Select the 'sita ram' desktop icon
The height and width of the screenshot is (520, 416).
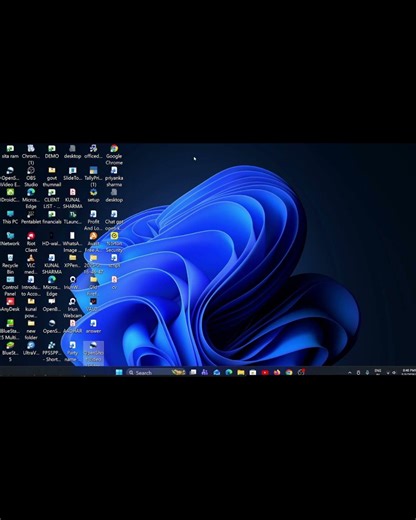pyautogui.click(x=10, y=152)
